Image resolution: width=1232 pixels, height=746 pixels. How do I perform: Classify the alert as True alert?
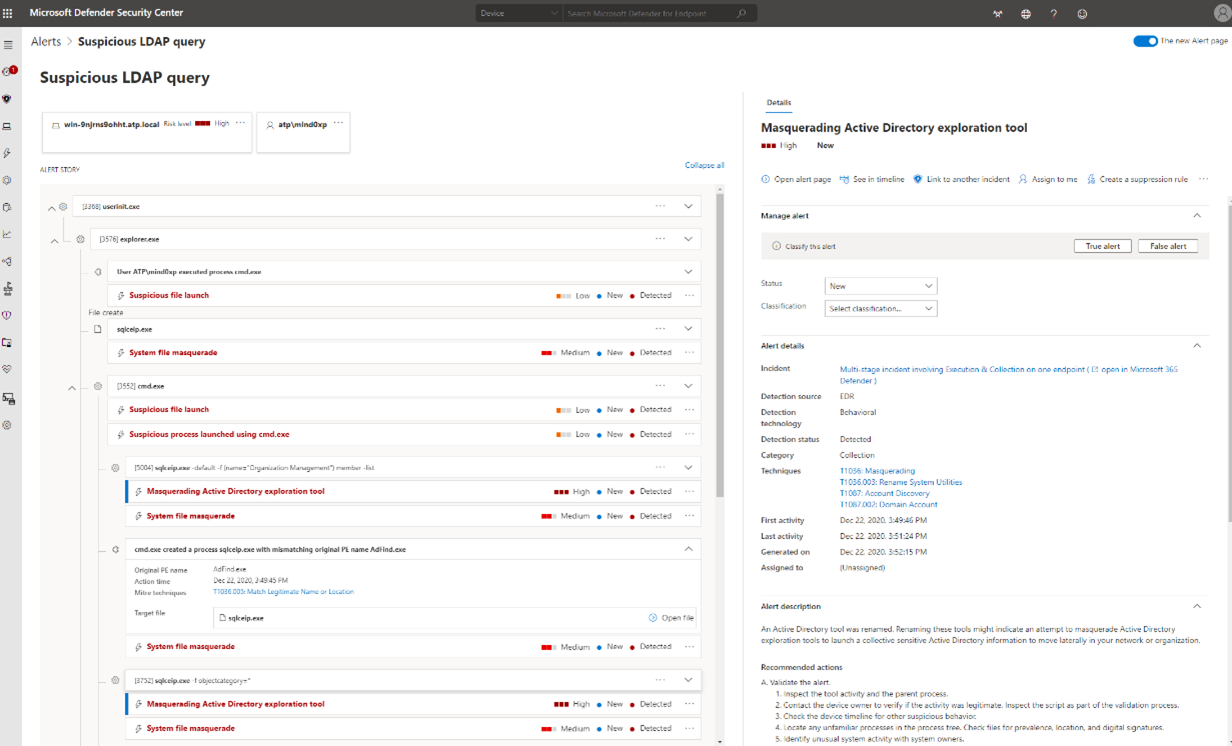point(1102,245)
